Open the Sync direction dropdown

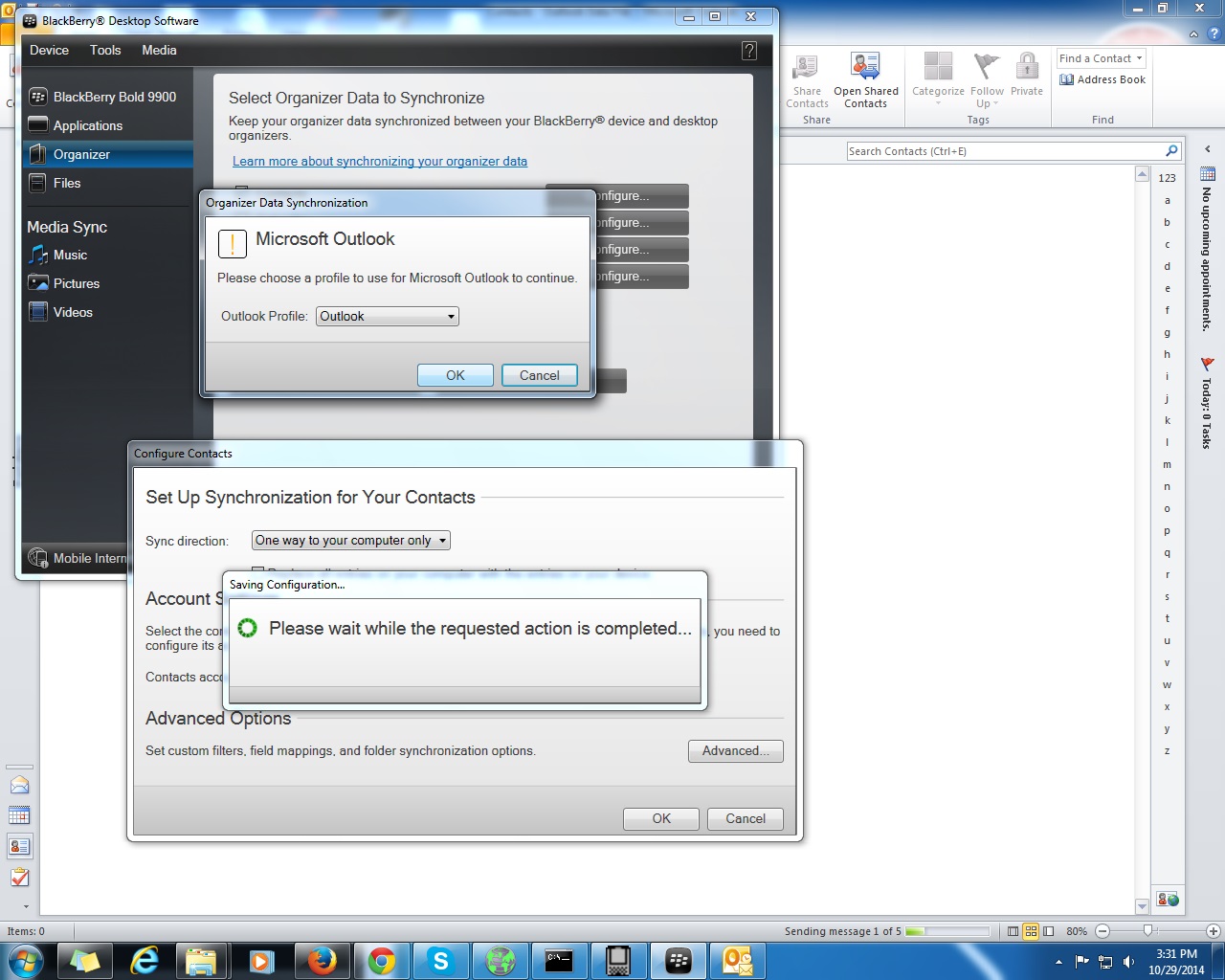pyautogui.click(x=351, y=541)
